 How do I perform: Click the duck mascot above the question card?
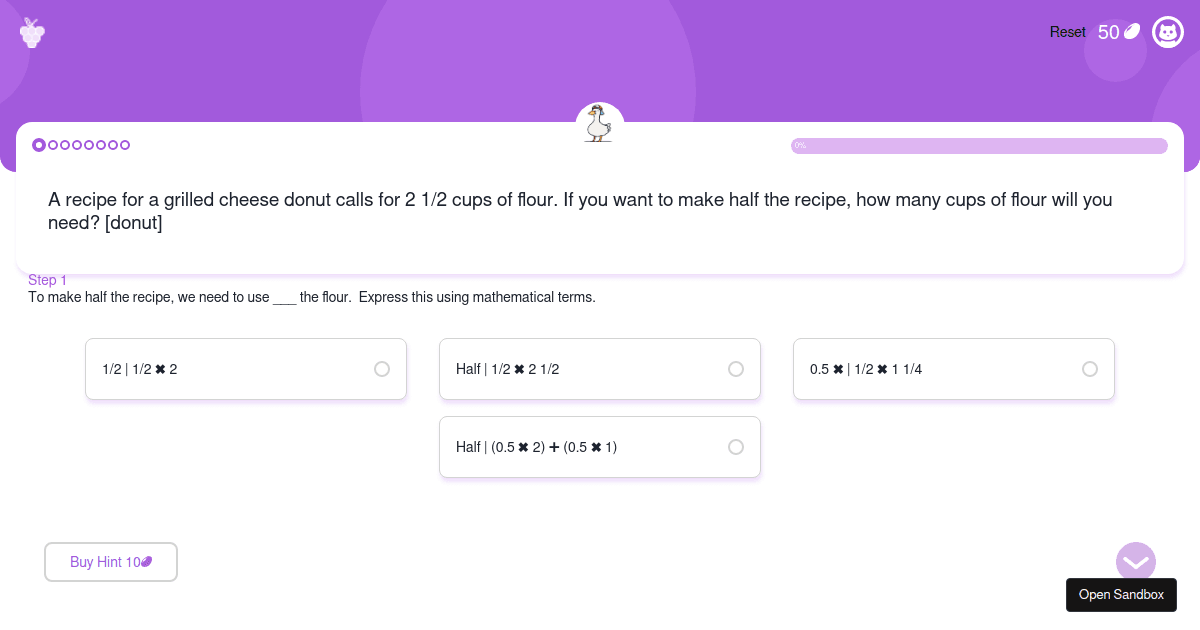(x=599, y=120)
